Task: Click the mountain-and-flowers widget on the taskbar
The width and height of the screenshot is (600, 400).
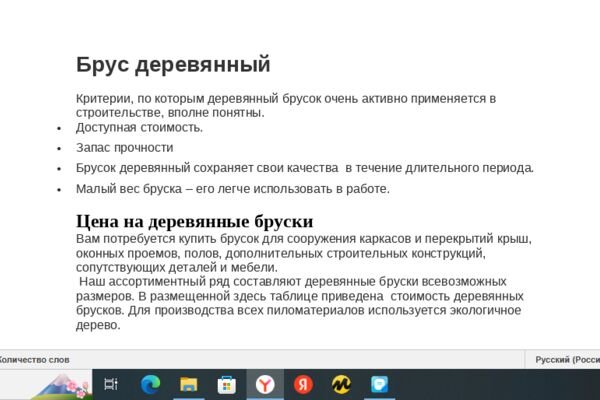Action: pos(63,386)
